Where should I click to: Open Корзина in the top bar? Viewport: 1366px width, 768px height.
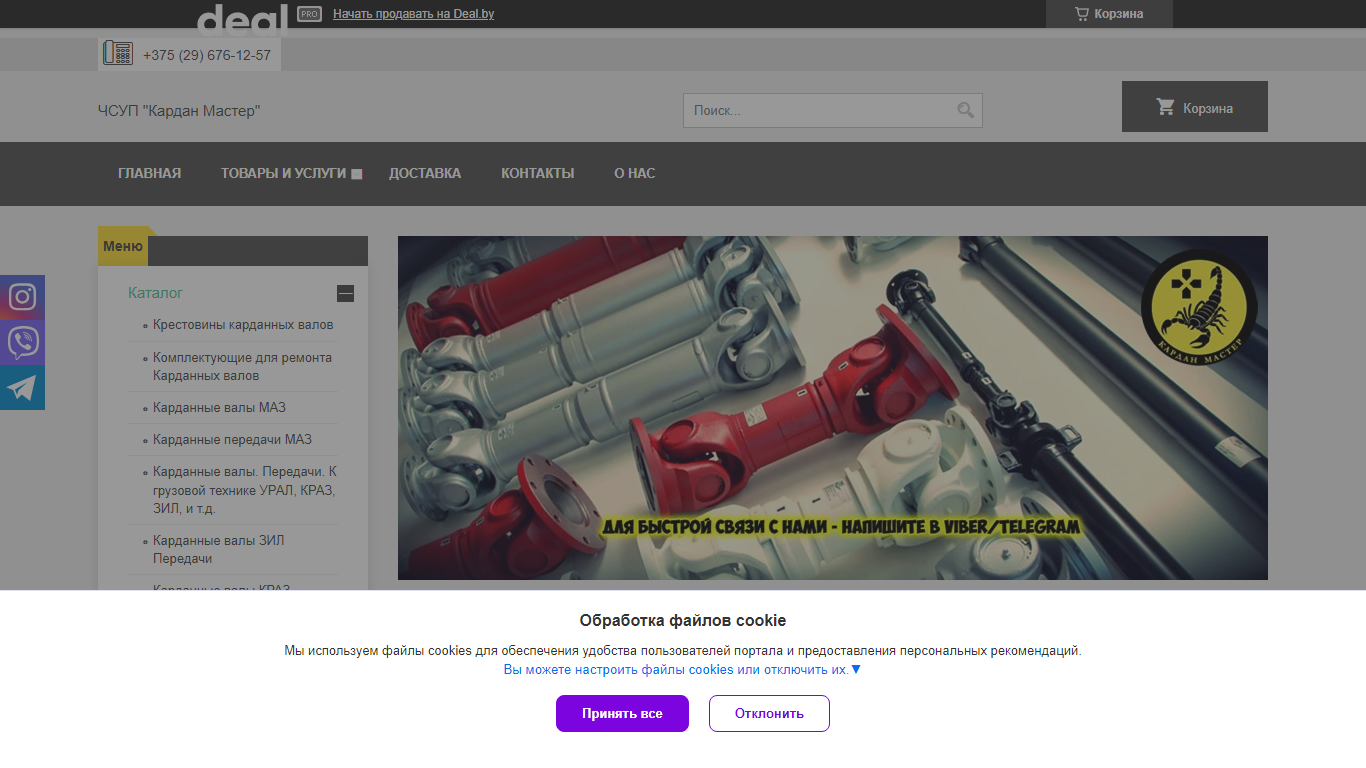[1109, 14]
